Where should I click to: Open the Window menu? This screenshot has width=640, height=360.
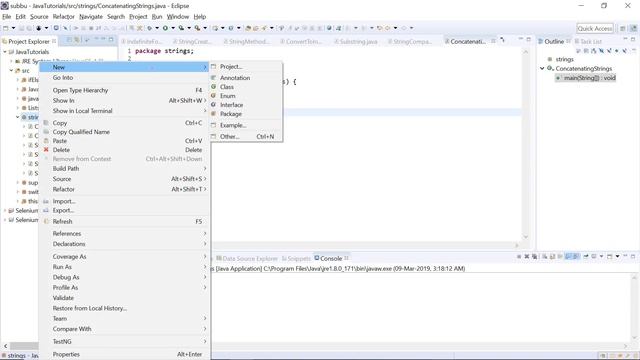click(178, 17)
